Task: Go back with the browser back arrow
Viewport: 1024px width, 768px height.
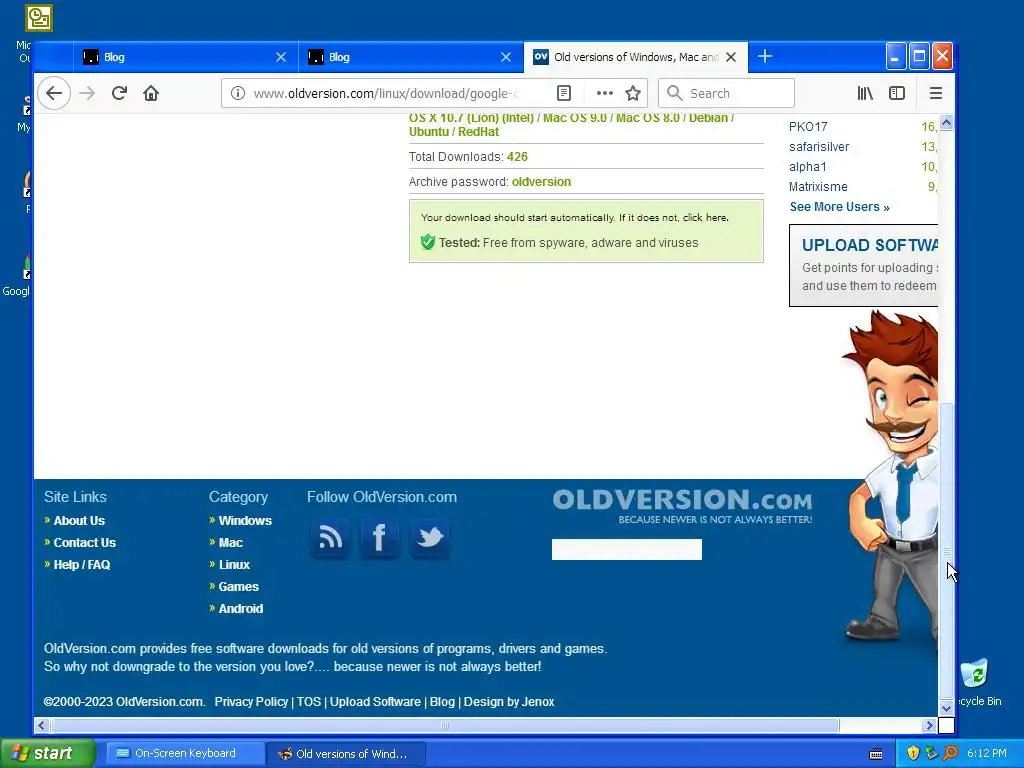Action: (54, 93)
